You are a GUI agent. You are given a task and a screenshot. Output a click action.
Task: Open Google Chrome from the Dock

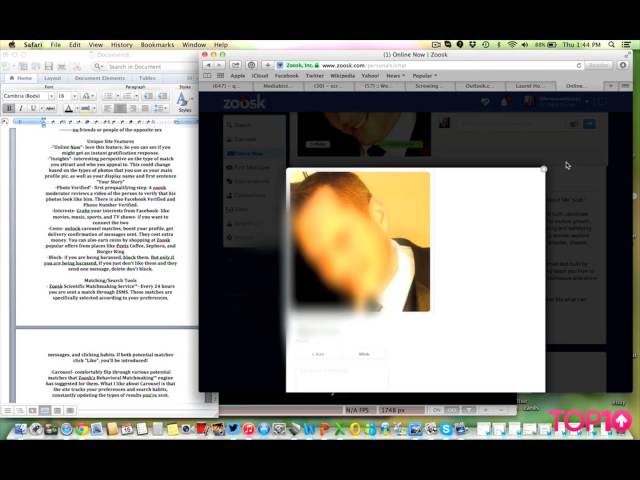coord(82,429)
